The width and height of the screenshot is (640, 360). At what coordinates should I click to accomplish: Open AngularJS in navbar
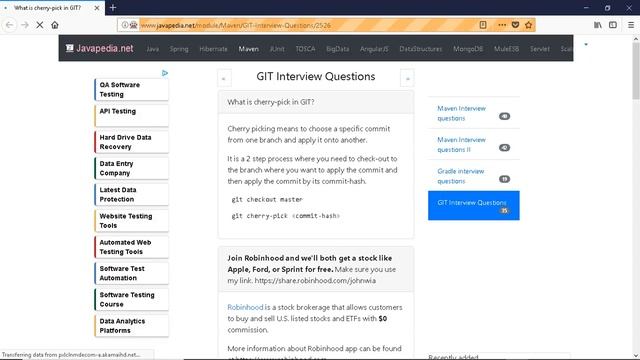click(374, 49)
